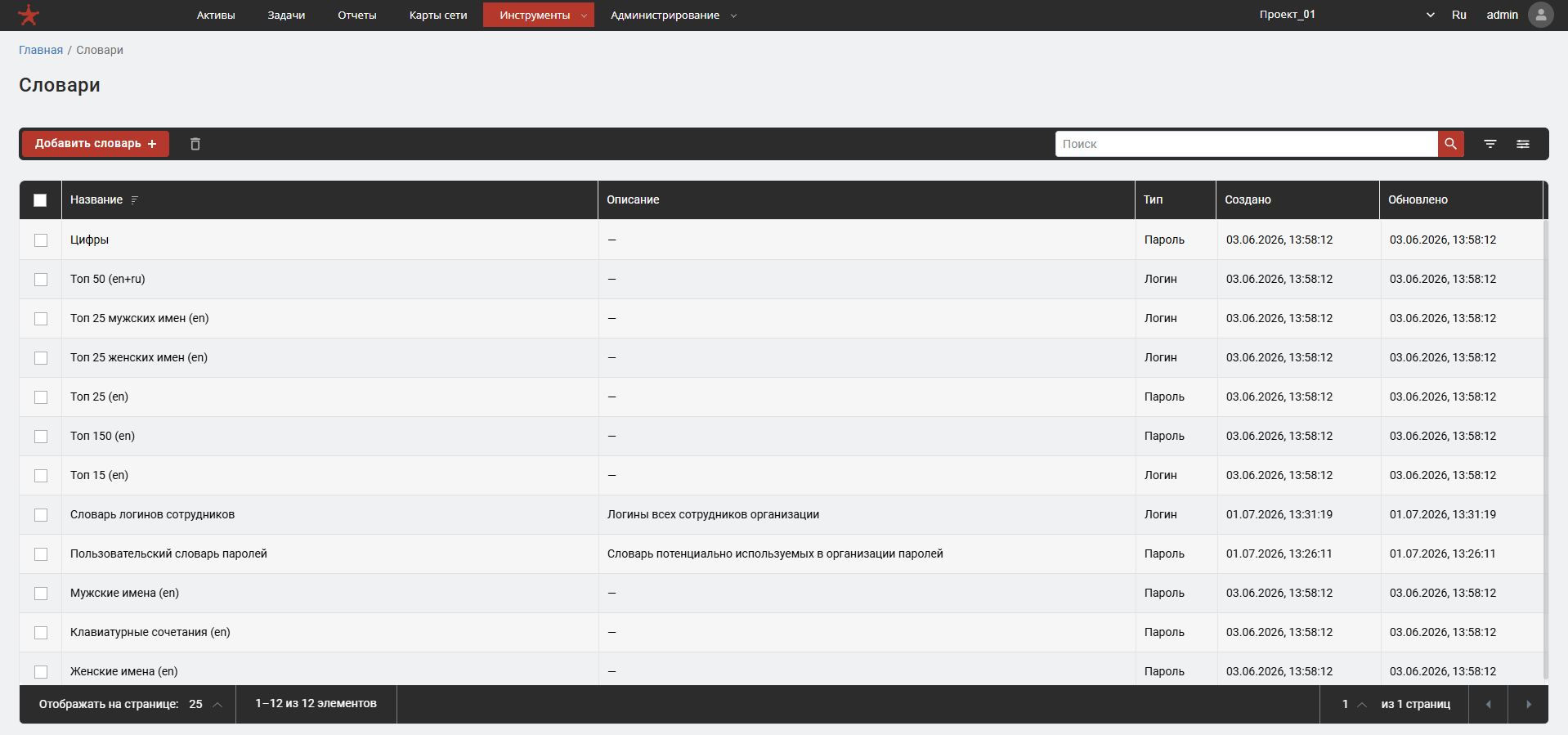Click the Добавить словарь button
This screenshot has width=1568, height=735.
pos(96,144)
